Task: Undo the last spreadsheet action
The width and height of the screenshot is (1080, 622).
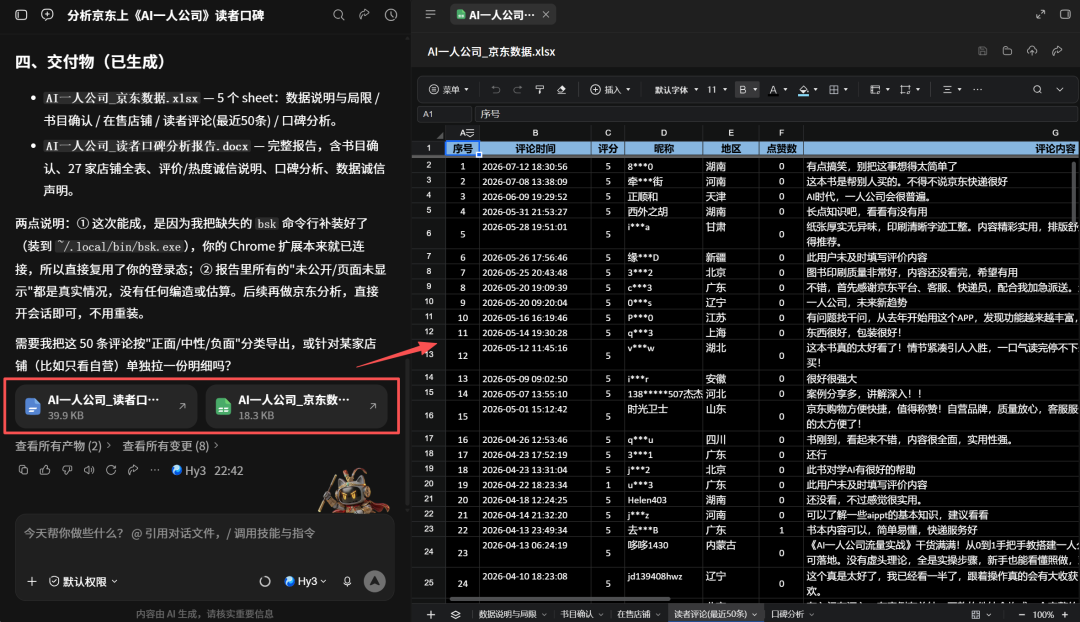Action: tap(495, 90)
